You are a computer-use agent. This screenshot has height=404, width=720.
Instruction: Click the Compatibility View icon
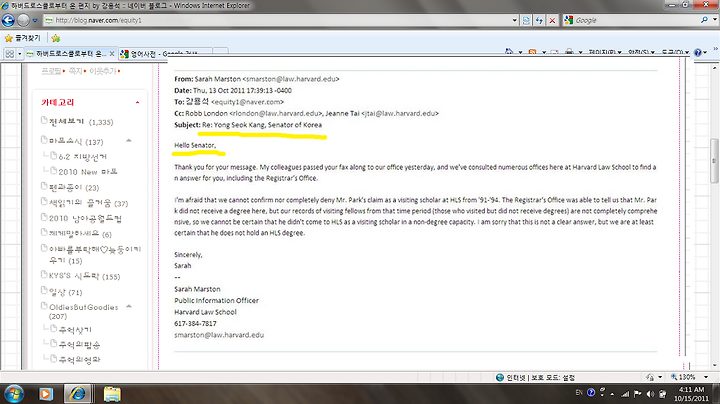526,20
